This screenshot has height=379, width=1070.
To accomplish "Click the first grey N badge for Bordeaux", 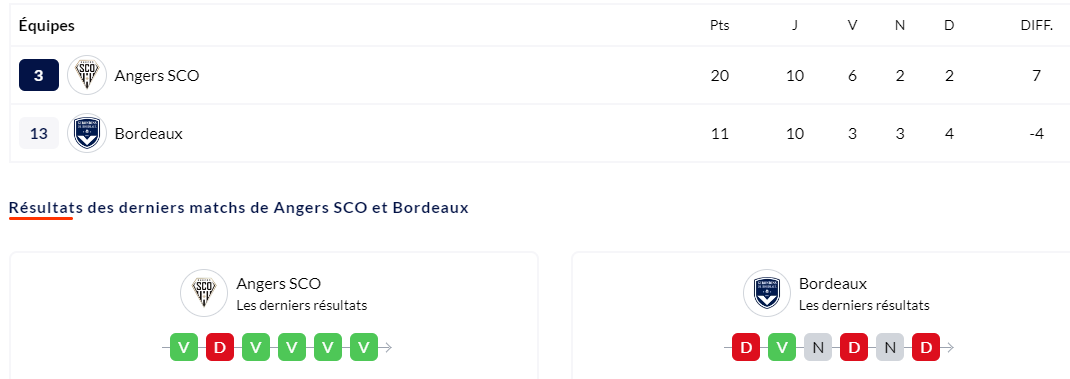I will click(x=818, y=348).
